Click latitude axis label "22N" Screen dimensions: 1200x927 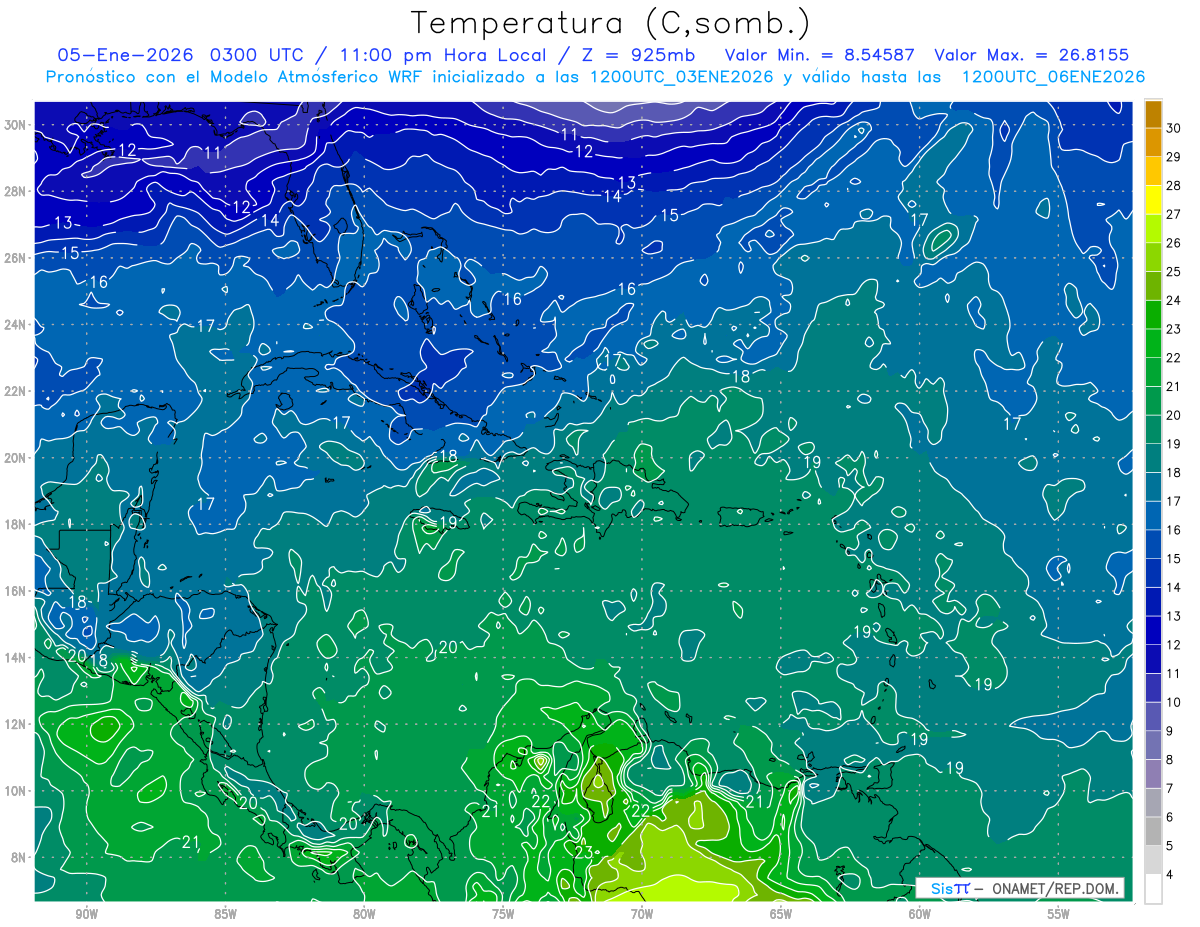click(x=16, y=391)
